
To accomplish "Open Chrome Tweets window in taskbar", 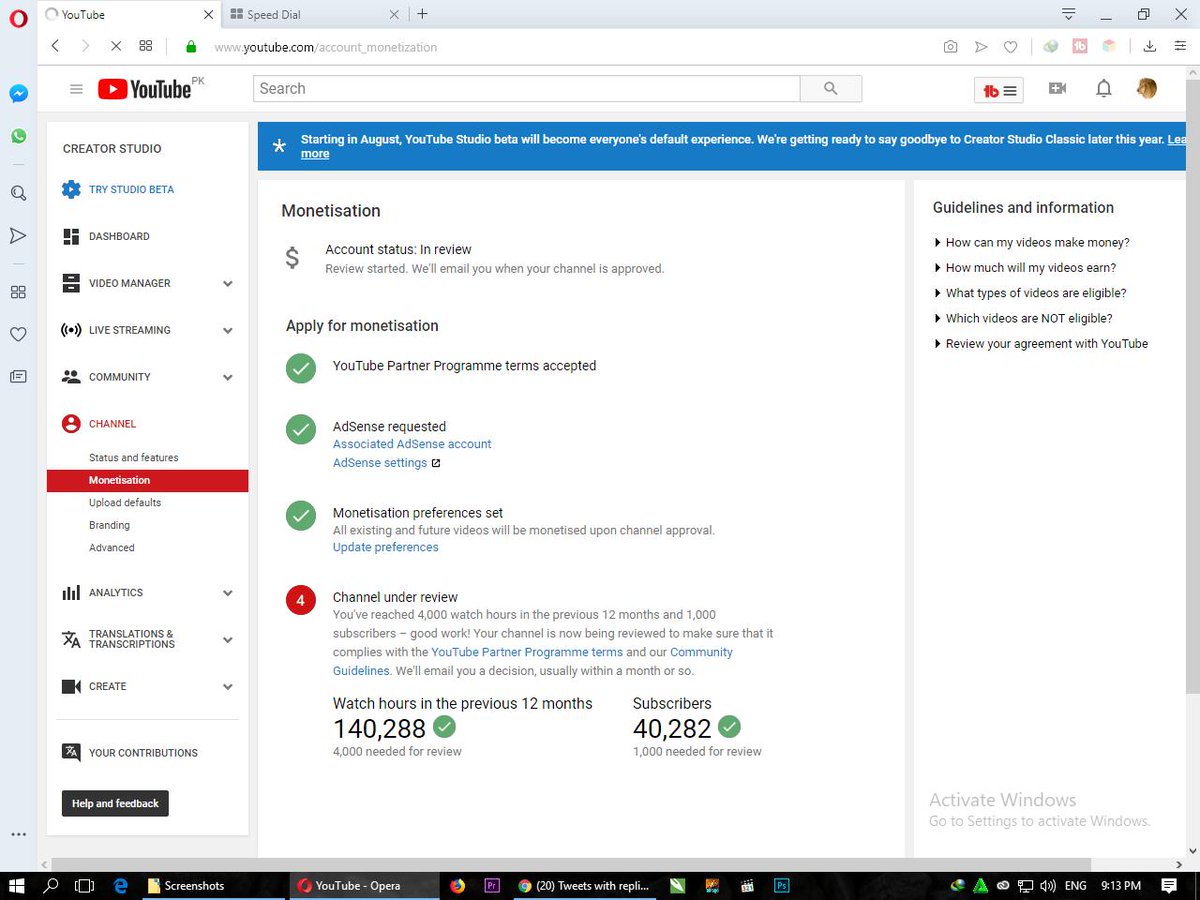I will click(586, 885).
